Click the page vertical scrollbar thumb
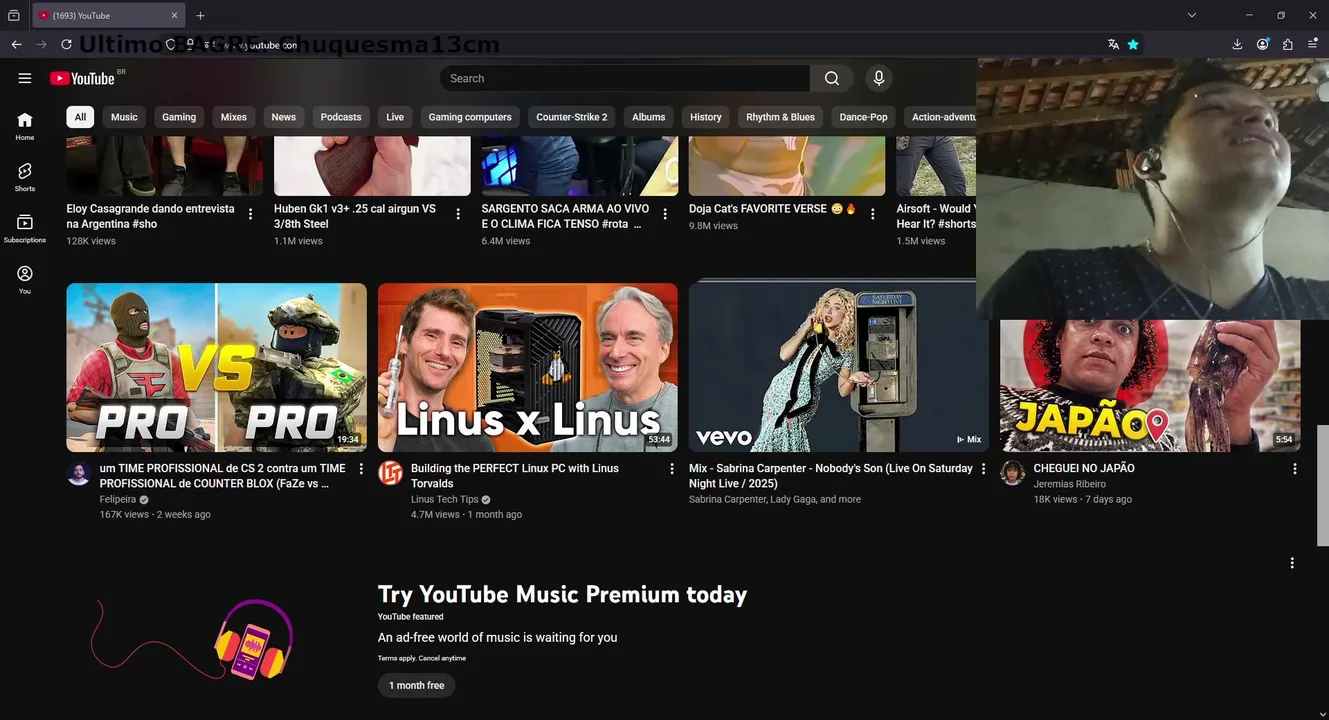This screenshot has width=1329, height=720. 1323,486
